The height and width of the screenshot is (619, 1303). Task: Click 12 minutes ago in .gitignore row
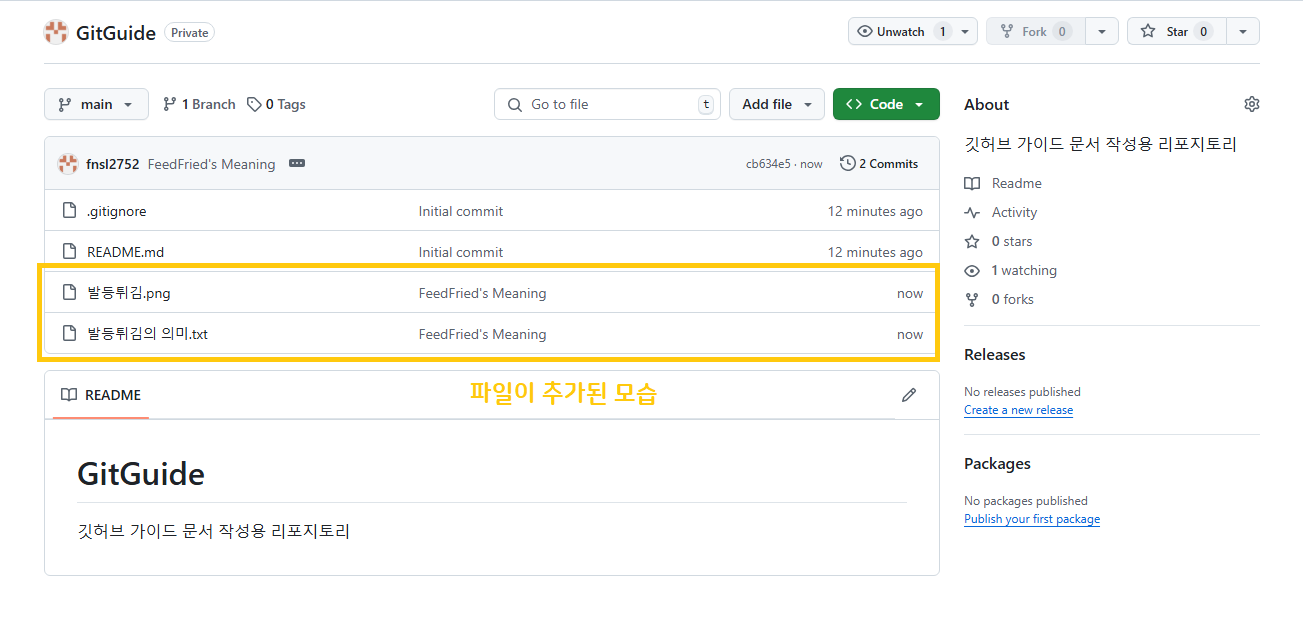tap(875, 211)
